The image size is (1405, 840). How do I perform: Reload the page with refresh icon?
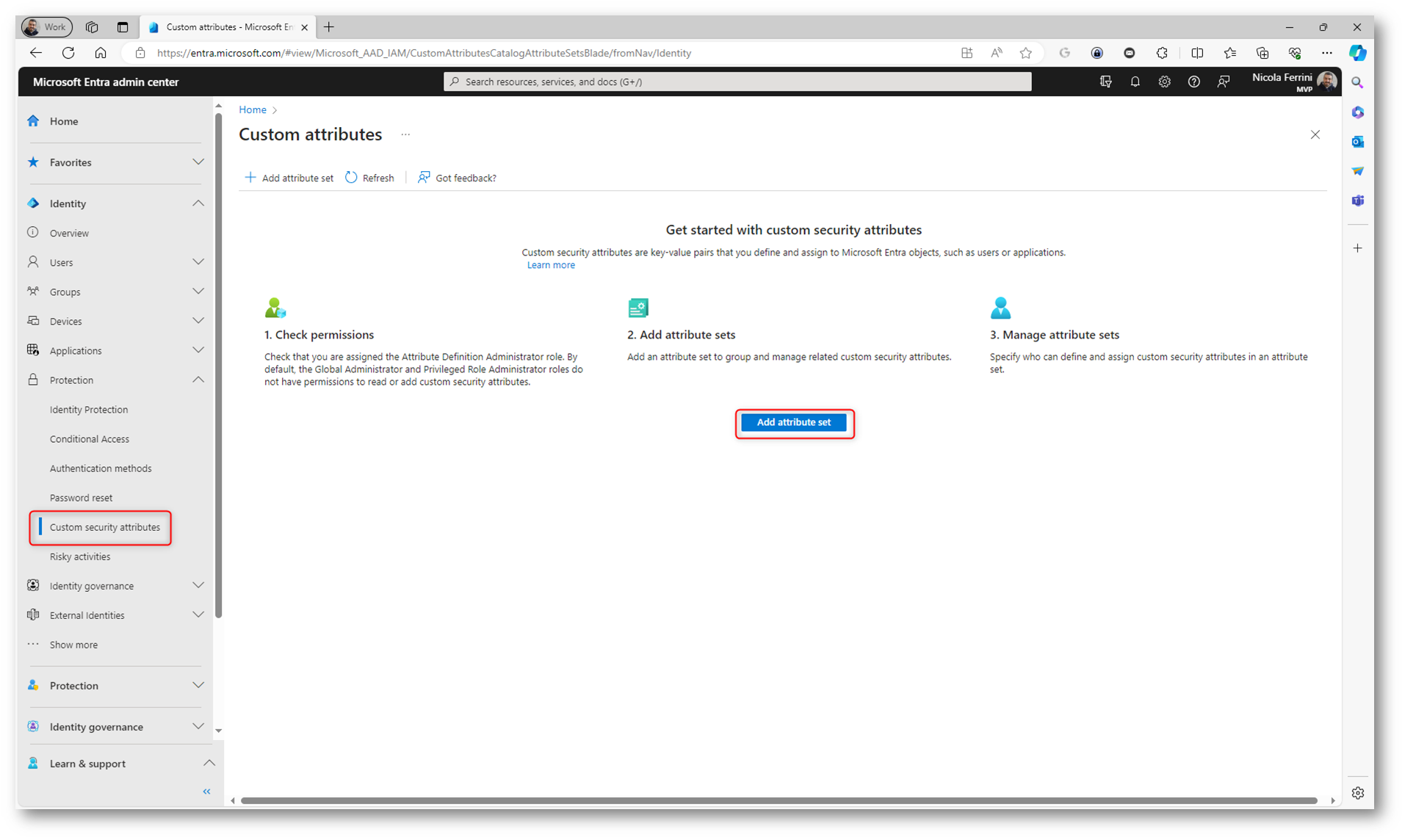click(x=68, y=53)
